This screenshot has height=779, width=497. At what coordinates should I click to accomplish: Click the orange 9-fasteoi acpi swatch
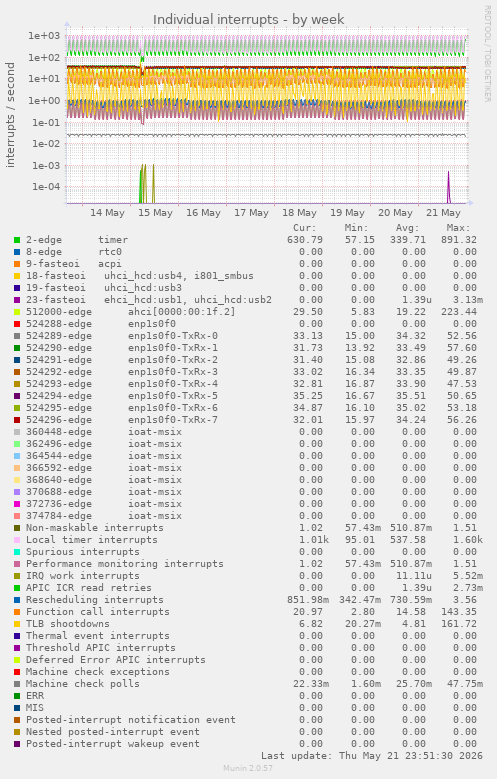point(17,264)
